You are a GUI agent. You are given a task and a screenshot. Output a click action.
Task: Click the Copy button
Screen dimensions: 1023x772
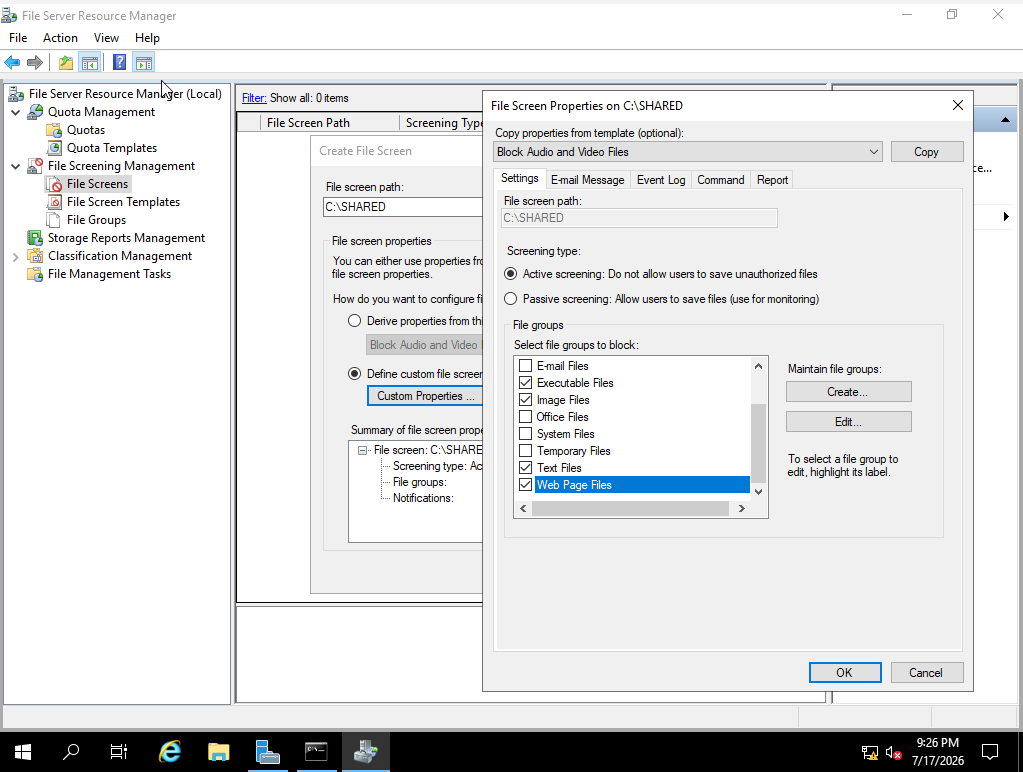pyautogui.click(x=926, y=152)
